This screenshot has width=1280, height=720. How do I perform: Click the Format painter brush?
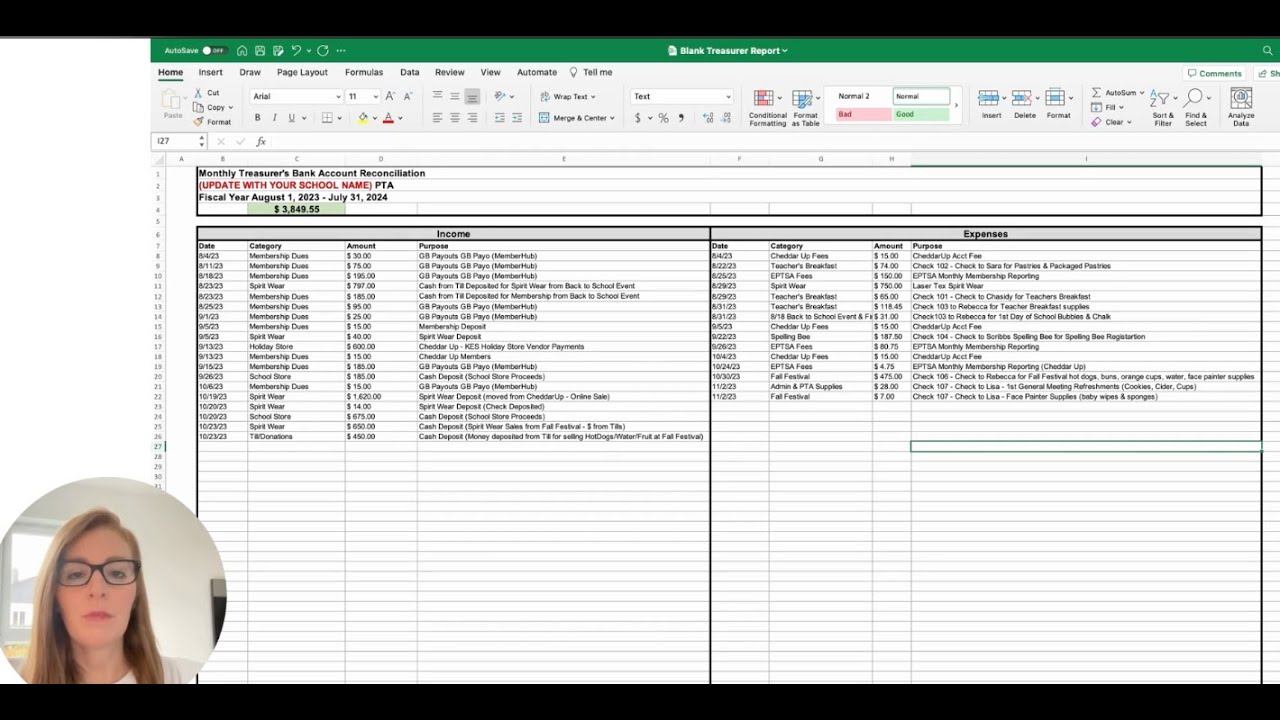point(212,122)
